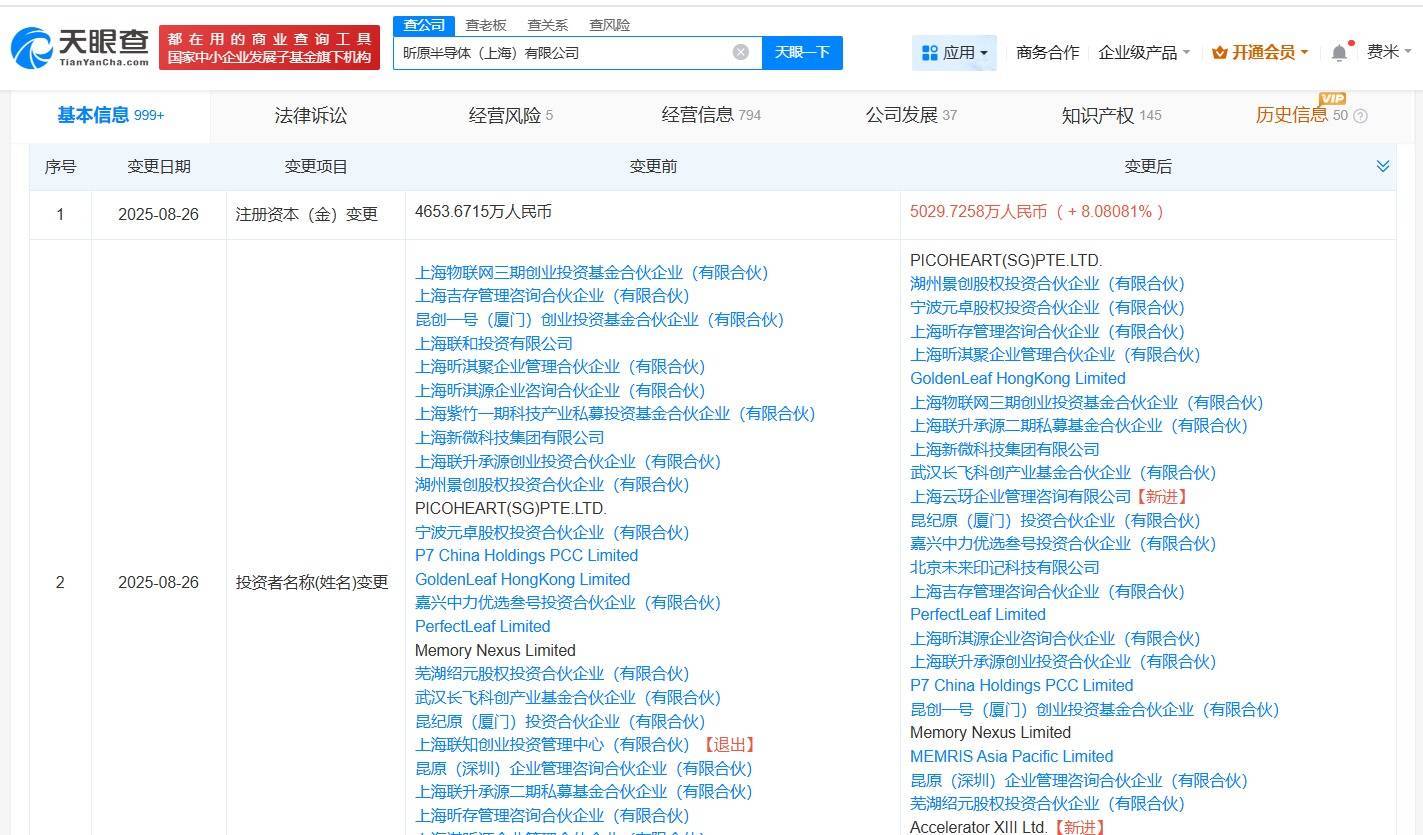The height and width of the screenshot is (835, 1423).
Task: Open the 商务合作 link
Action: pos(1047,52)
